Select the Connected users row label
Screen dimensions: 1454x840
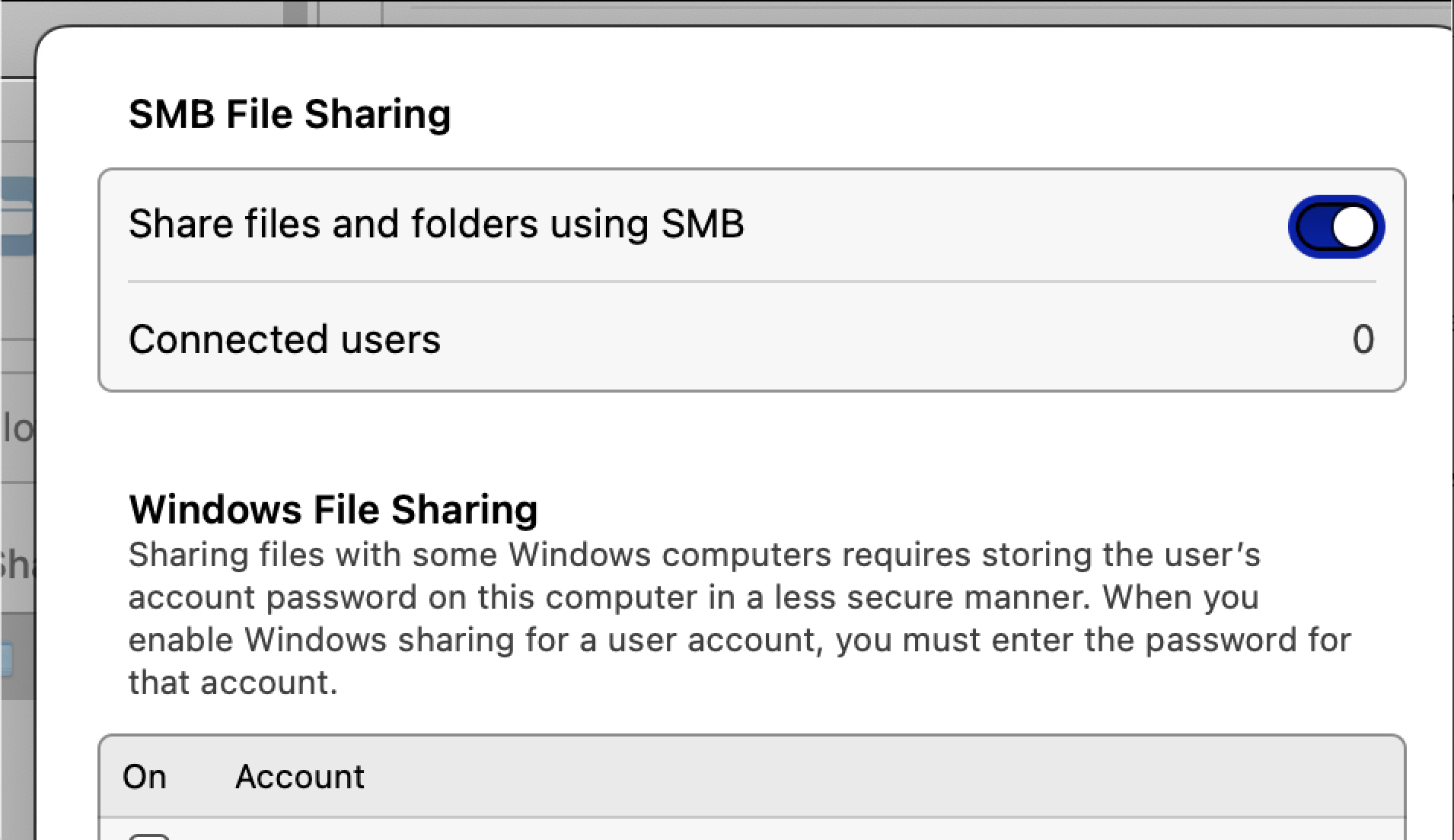pos(284,339)
